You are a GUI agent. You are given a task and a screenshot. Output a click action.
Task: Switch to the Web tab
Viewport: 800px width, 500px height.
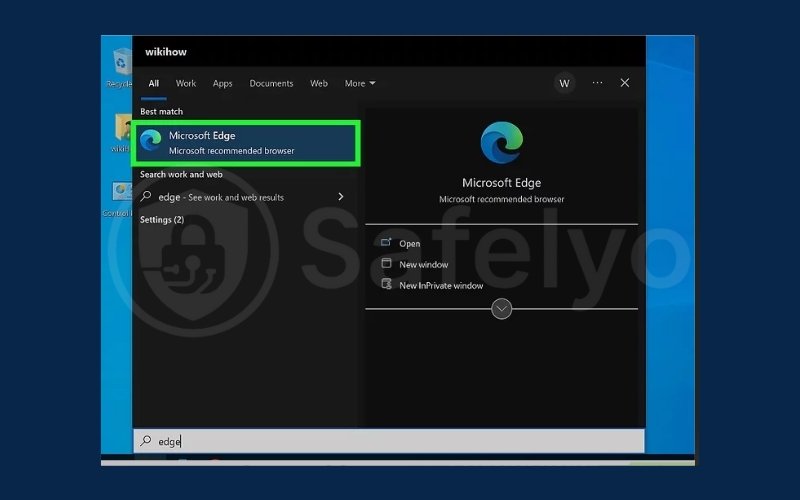319,83
